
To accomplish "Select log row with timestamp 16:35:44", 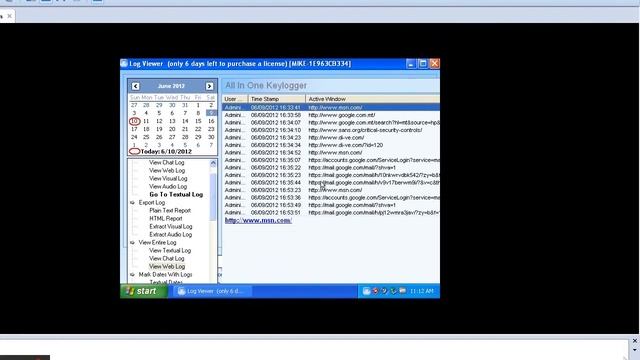I will coord(331,182).
